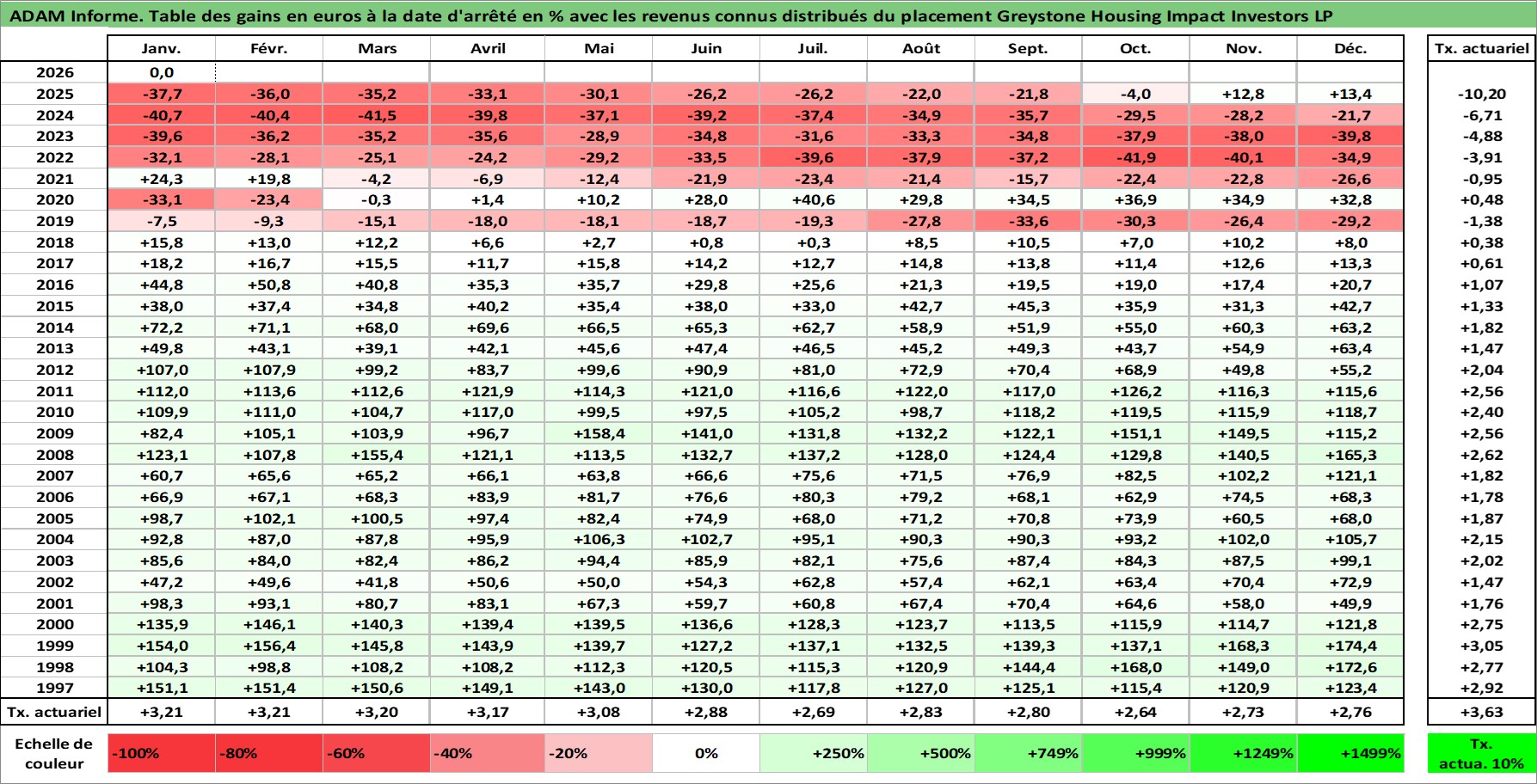
Task: Select the 2025 row label
Action: [54, 94]
